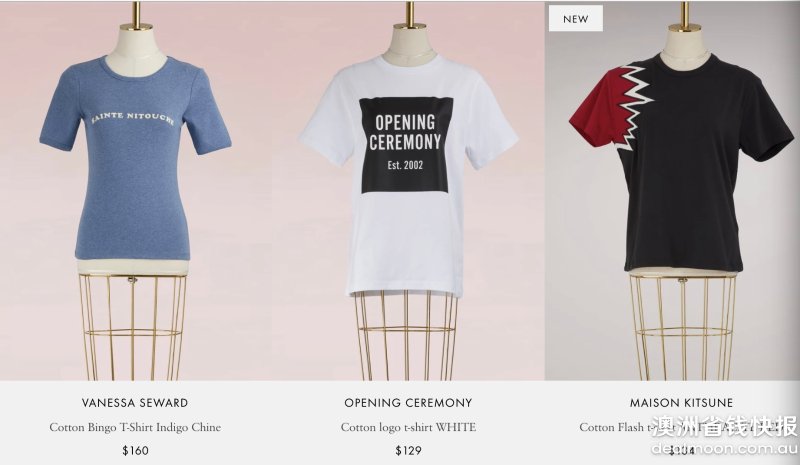
Task: Open the blue Vanessa Seward t-shirt photo
Action: [135, 191]
